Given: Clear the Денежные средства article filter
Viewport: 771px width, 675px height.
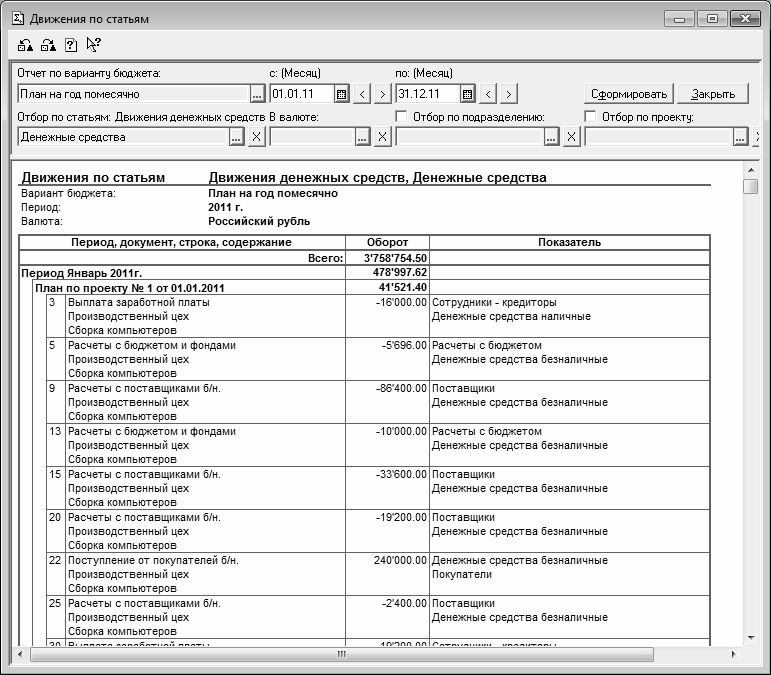Looking at the screenshot, I should coord(257,137).
